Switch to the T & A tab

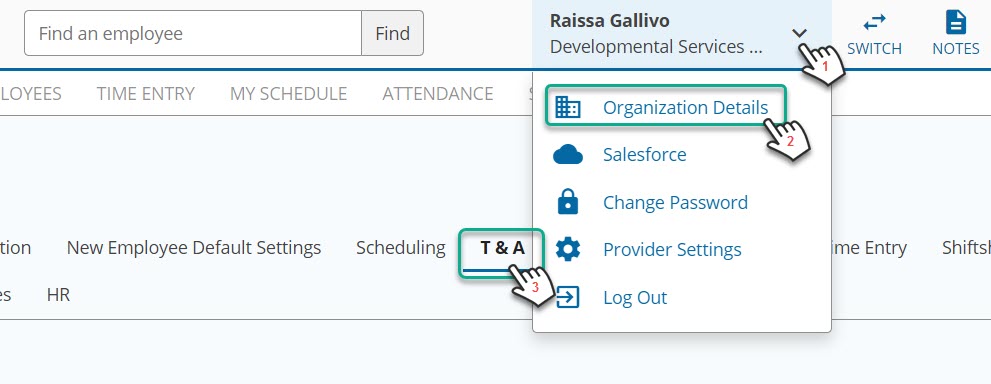point(502,248)
